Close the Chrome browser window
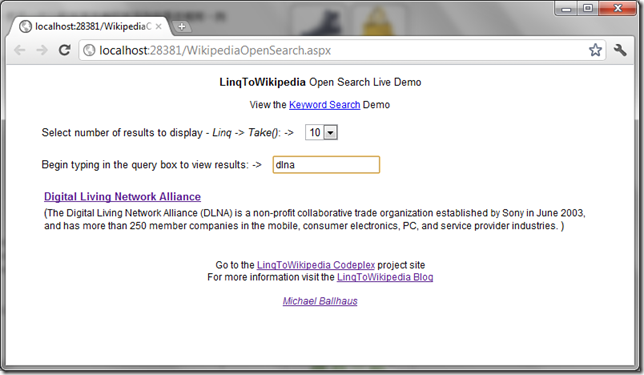Screen dimensions: 644x375 point(617,8)
